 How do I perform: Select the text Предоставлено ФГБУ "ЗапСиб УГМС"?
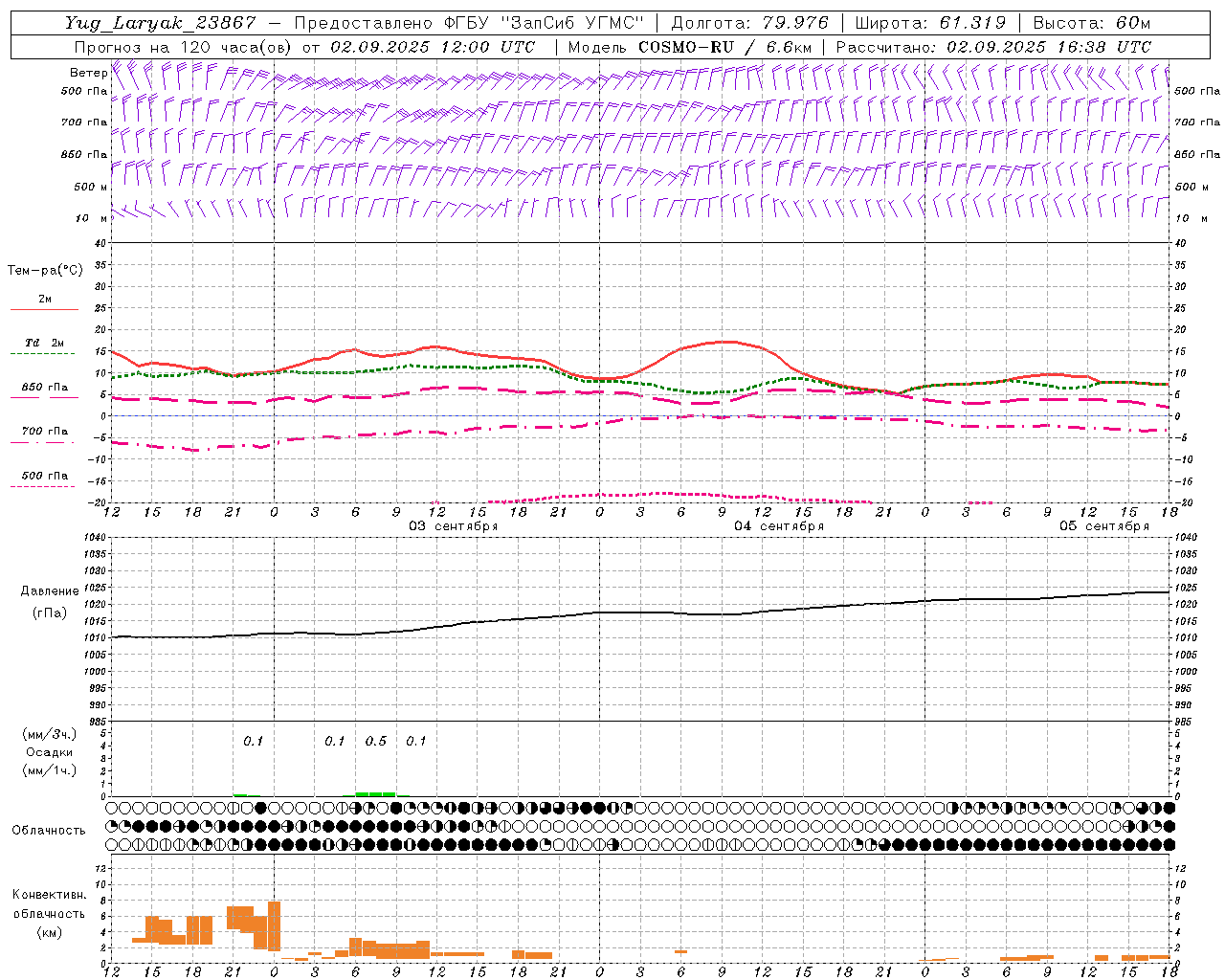click(469, 23)
